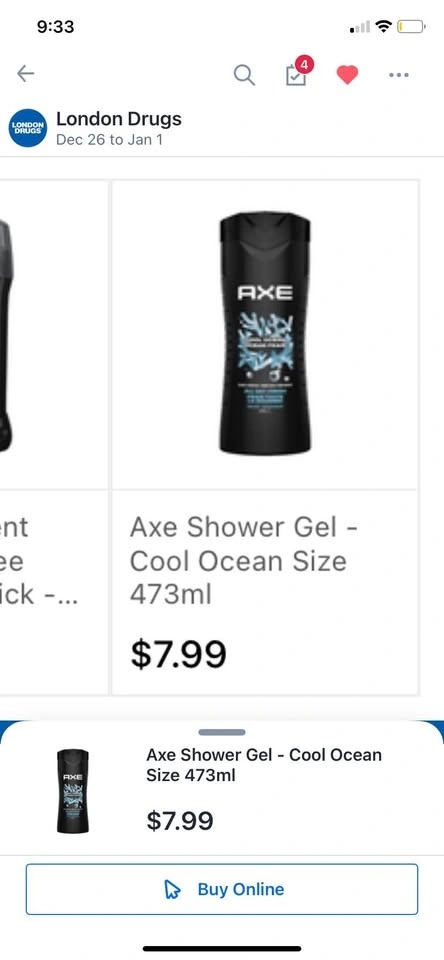
Task: Open the shopping list clipboard icon
Action: click(296, 76)
